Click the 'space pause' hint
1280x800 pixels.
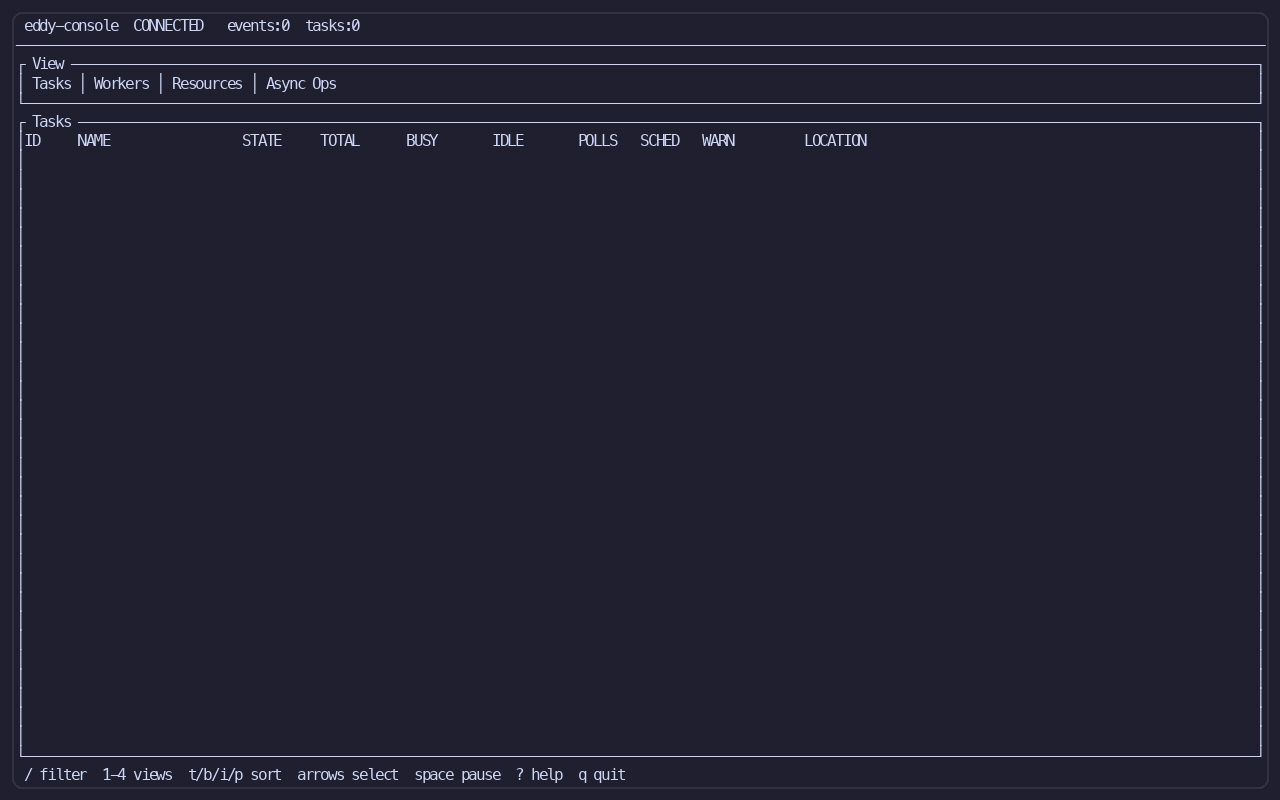click(458, 775)
